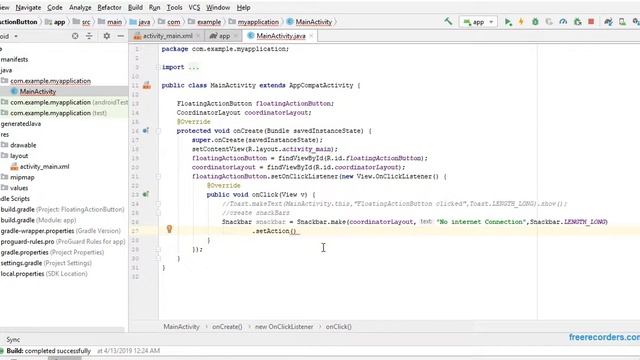
Task: Click the implement gutter icon at line 23
Action: click(146, 194)
